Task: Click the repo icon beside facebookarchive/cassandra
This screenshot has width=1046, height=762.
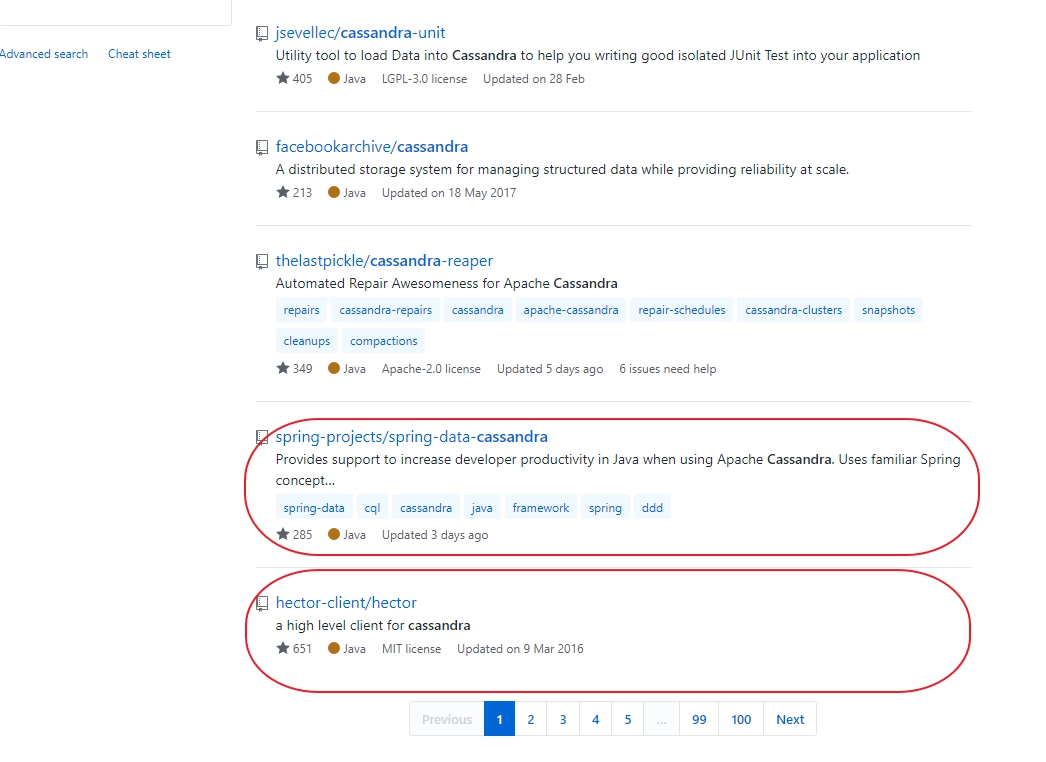Action: tap(262, 147)
